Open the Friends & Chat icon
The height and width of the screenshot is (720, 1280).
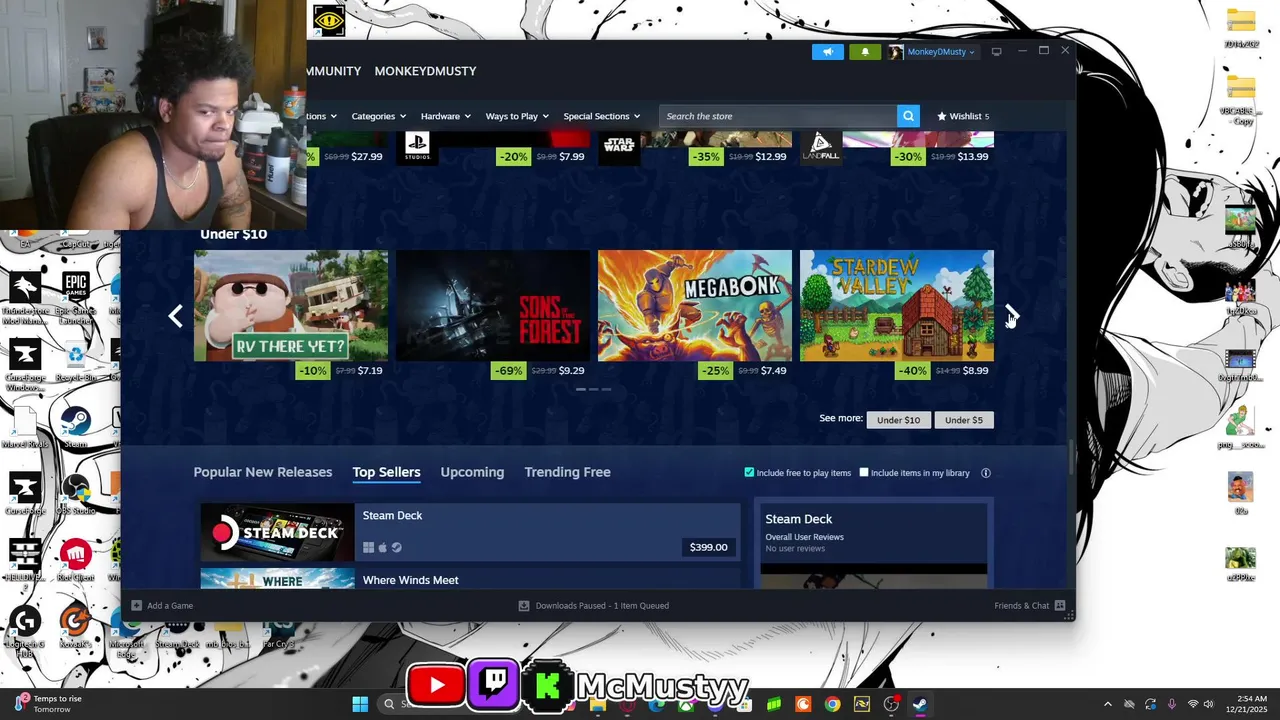point(1060,605)
